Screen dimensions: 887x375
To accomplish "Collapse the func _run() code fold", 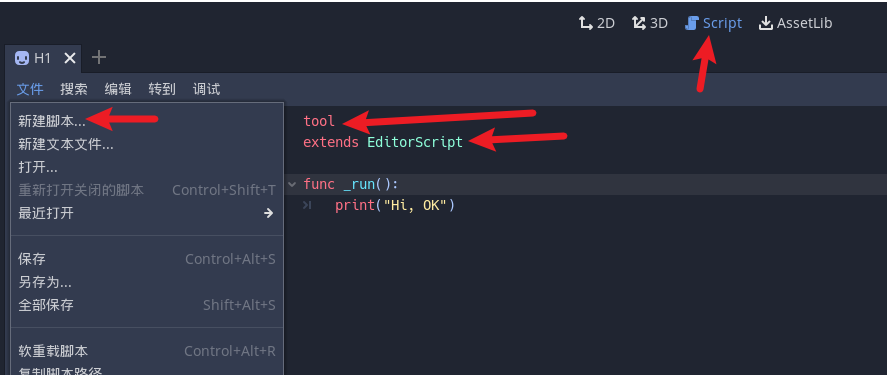I will tap(292, 184).
